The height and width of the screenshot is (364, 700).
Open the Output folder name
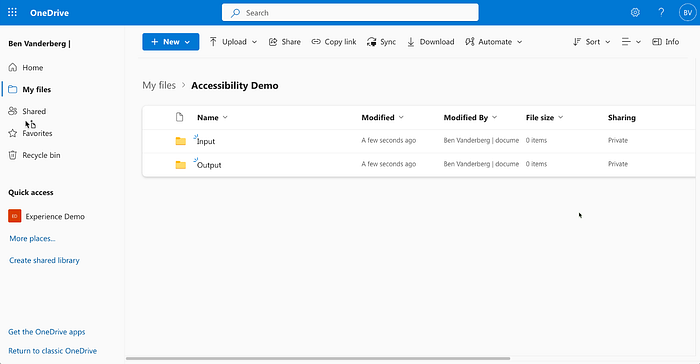click(x=209, y=165)
